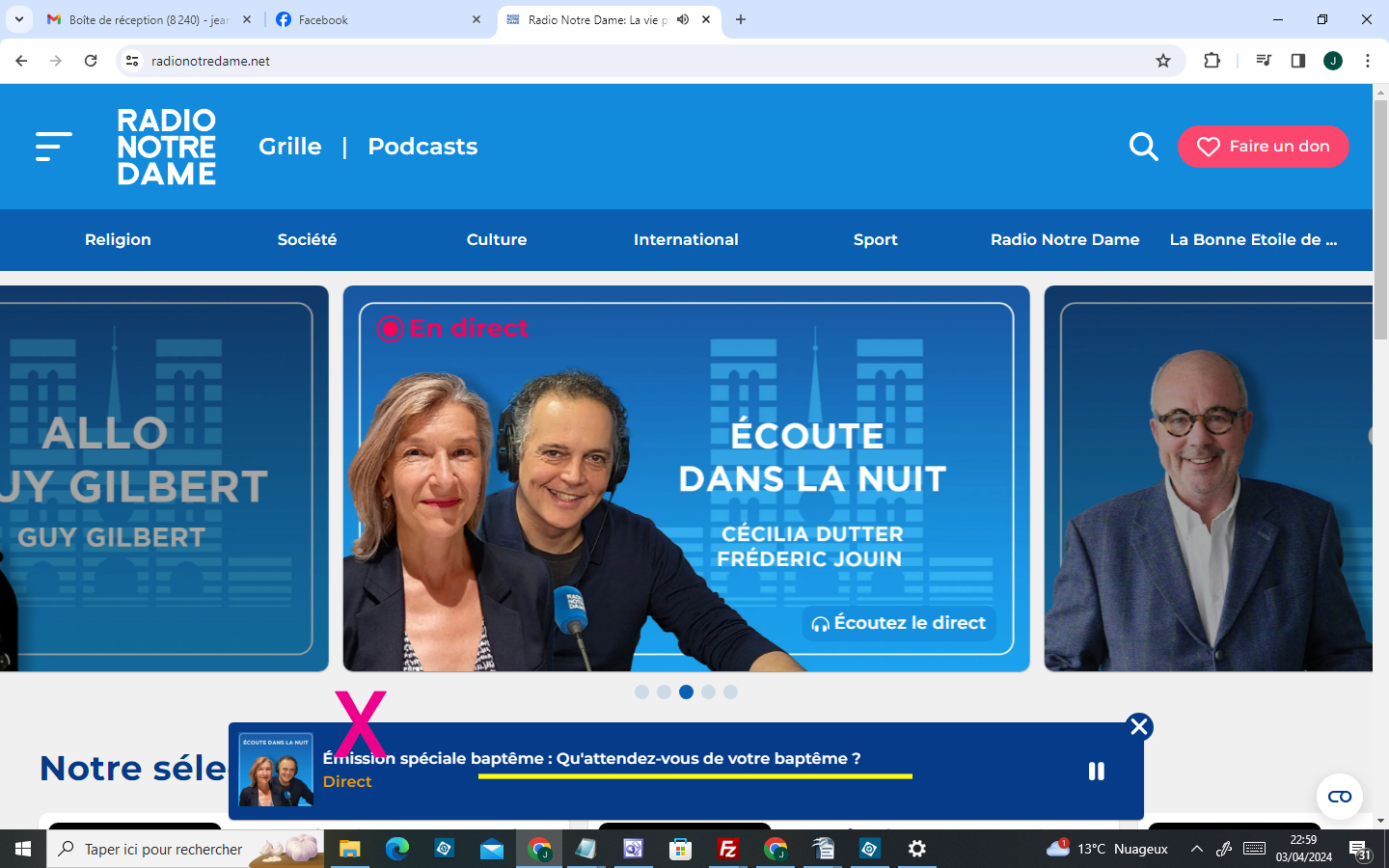The image size is (1389, 868).
Task: Reload the current page
Action: coord(91,61)
